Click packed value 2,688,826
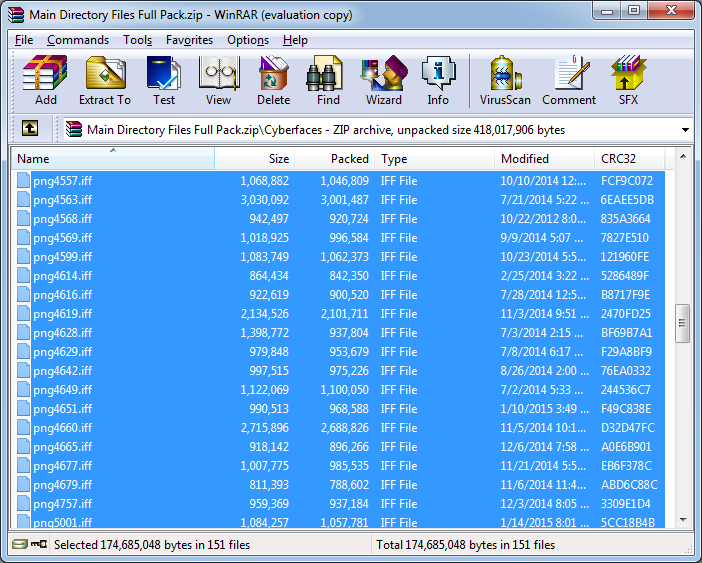This screenshot has height=563, width=702. coord(345,428)
